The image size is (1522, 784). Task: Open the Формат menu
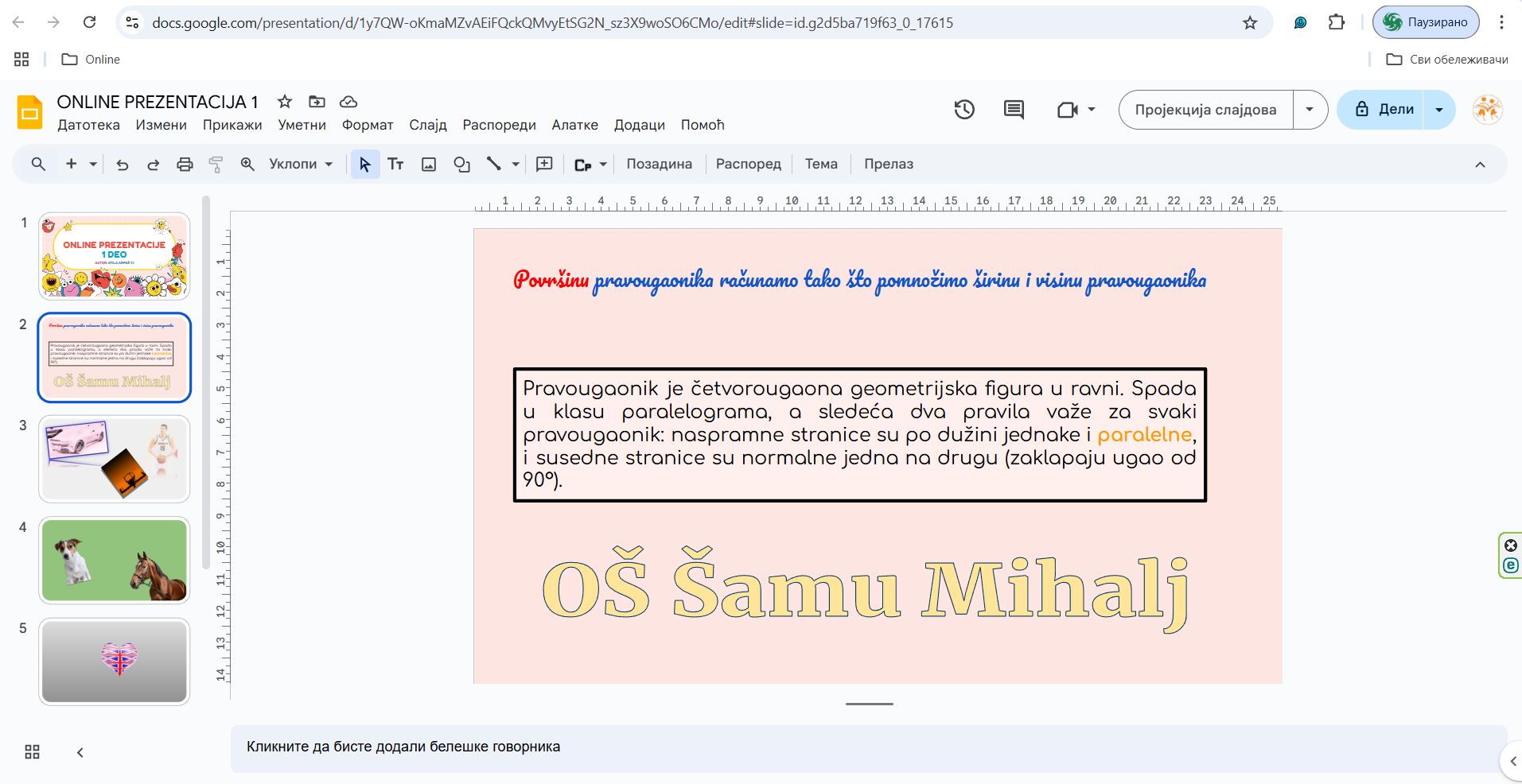point(367,125)
